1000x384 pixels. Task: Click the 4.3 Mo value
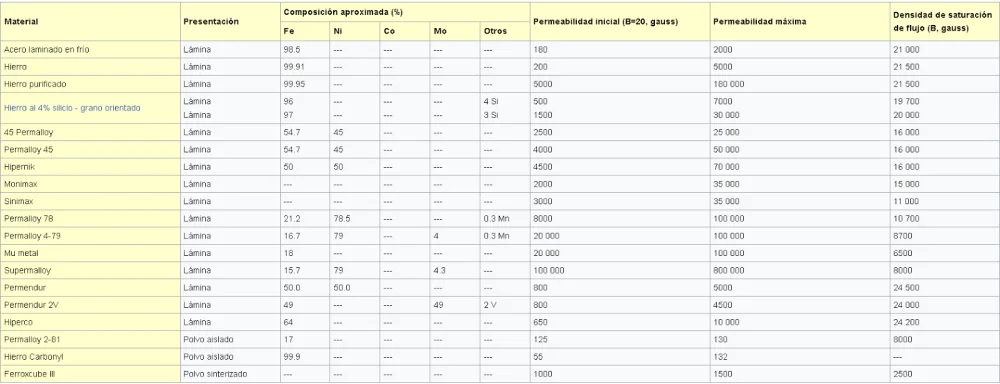click(439, 270)
